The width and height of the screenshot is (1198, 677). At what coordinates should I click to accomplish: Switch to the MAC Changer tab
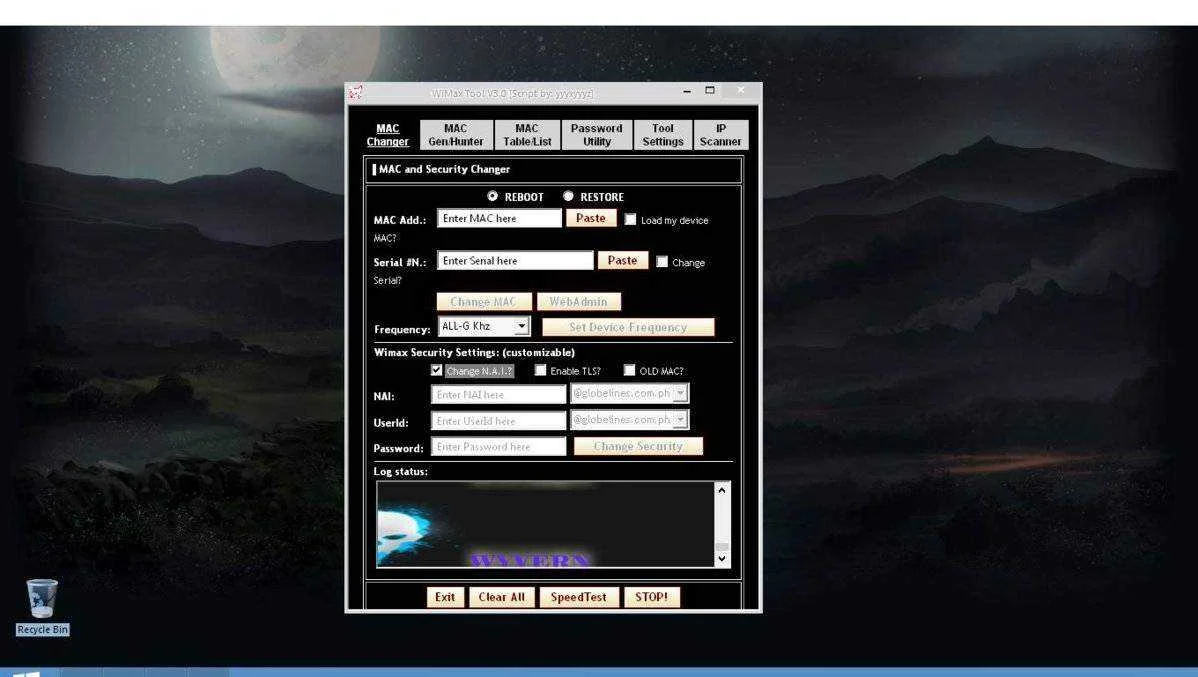click(x=387, y=134)
